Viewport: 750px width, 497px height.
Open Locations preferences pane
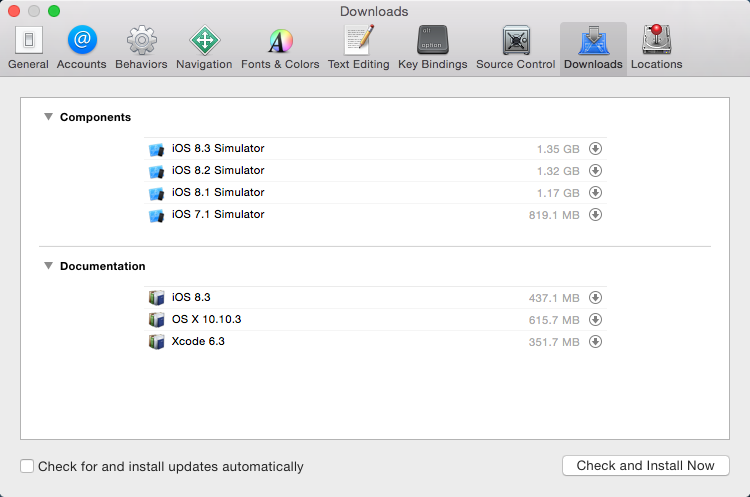coord(657,48)
